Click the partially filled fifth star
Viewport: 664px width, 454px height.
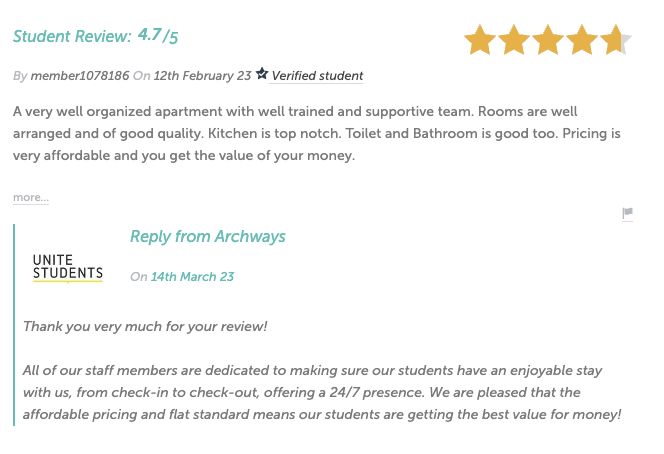pyautogui.click(x=615, y=40)
